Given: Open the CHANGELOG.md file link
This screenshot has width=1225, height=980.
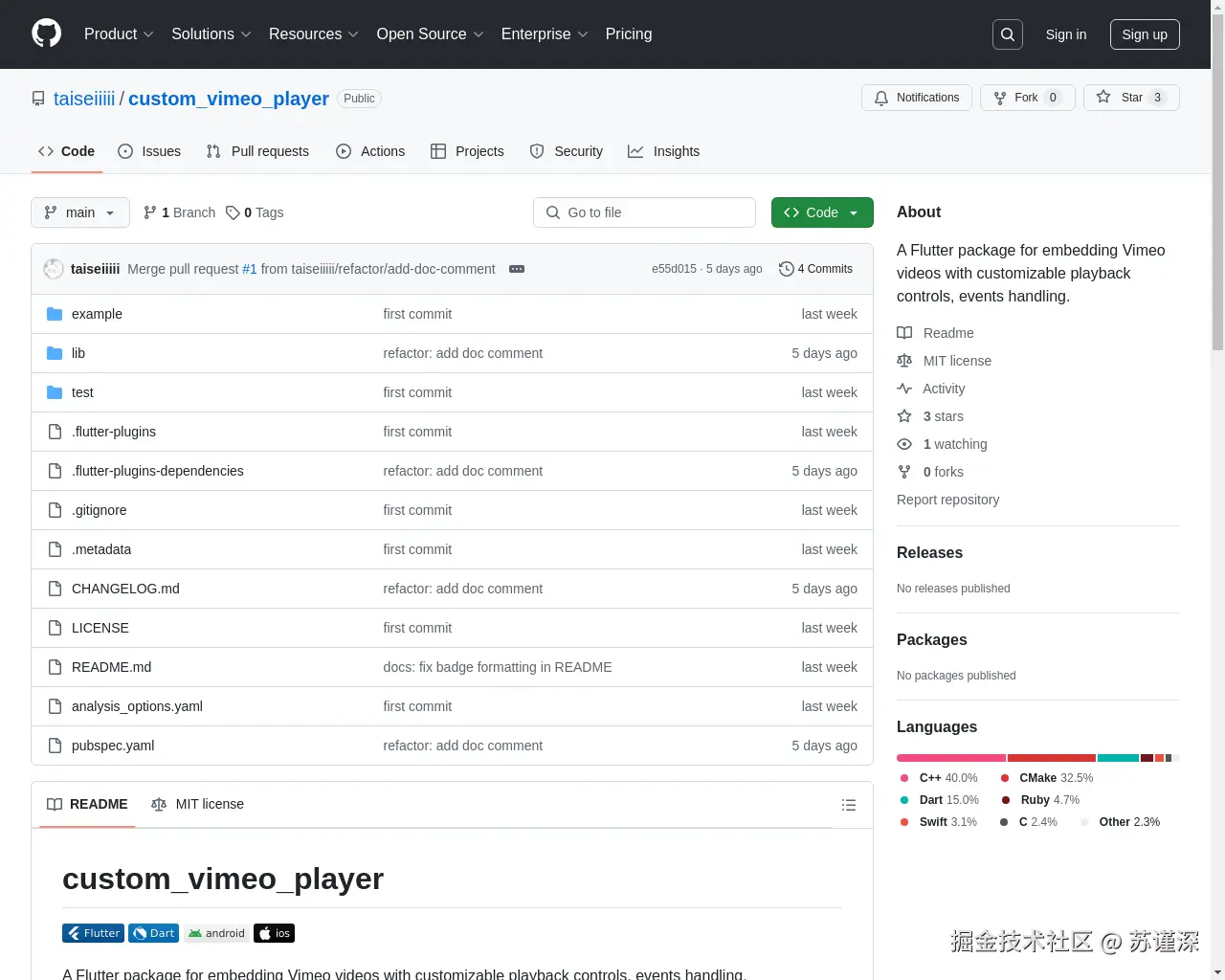Looking at the screenshot, I should point(125,588).
